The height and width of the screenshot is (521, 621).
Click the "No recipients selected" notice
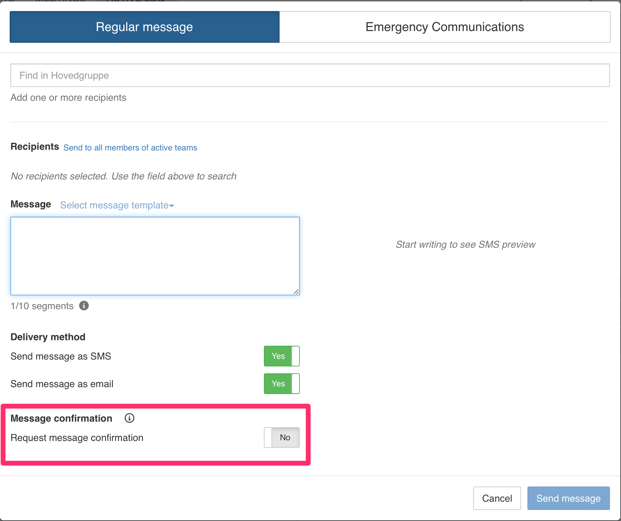point(123,176)
